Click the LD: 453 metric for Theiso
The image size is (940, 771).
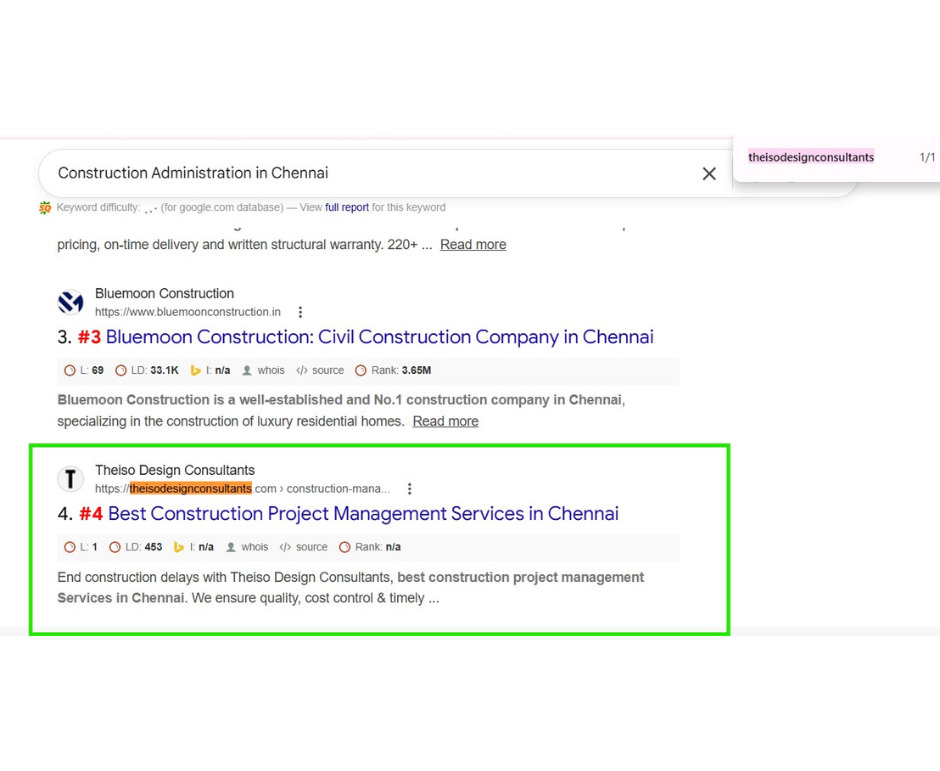click(136, 547)
